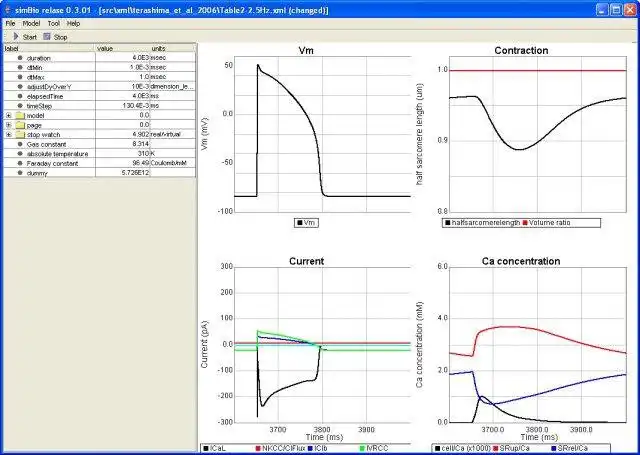Click the red SRup/Ca legend swatch
640x455 pixels.
coord(496,448)
